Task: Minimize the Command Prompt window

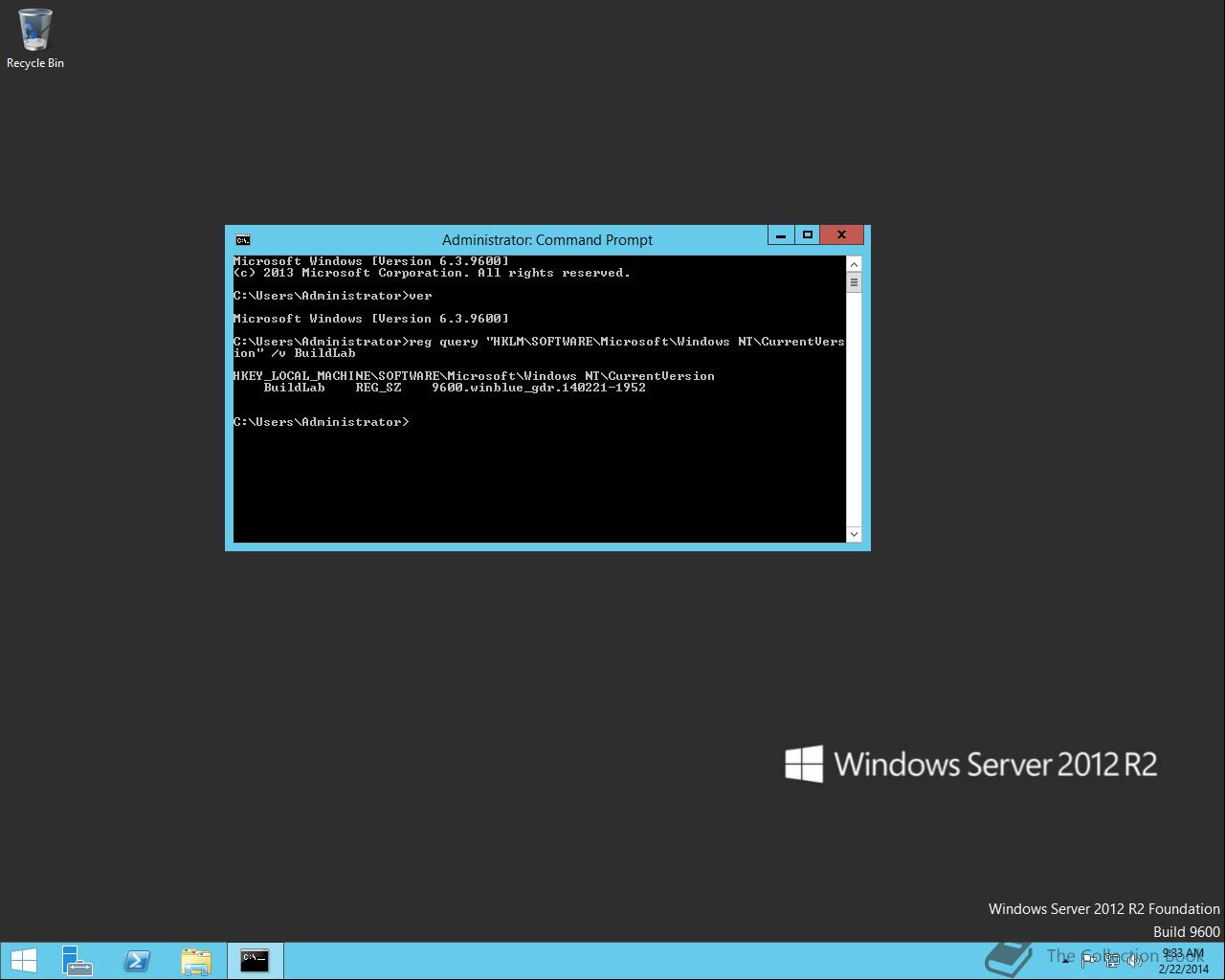Action: click(781, 234)
